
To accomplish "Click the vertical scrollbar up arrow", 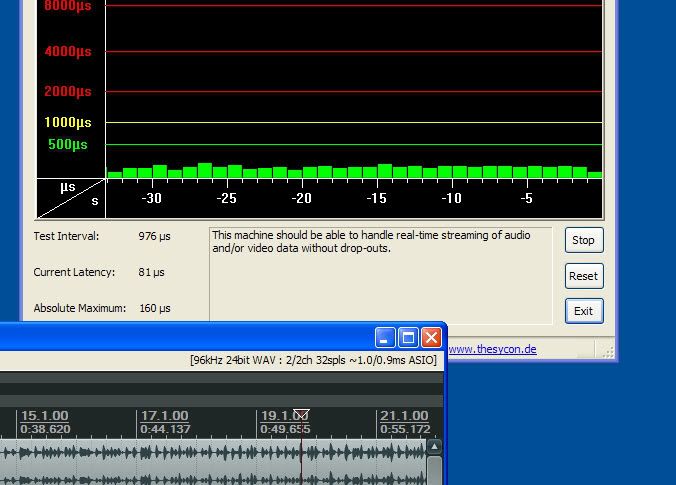I will pos(434,447).
